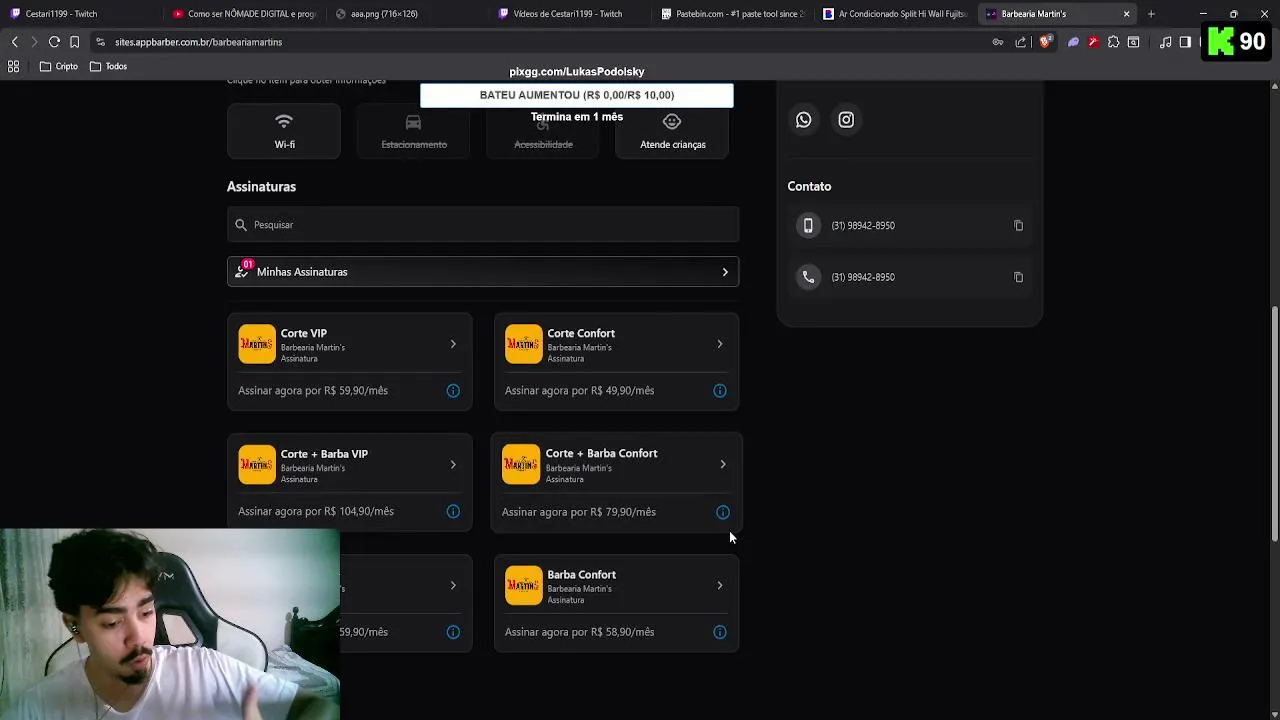Open Barba Confort subscription chevron
The width and height of the screenshot is (1280, 720).
pos(719,585)
